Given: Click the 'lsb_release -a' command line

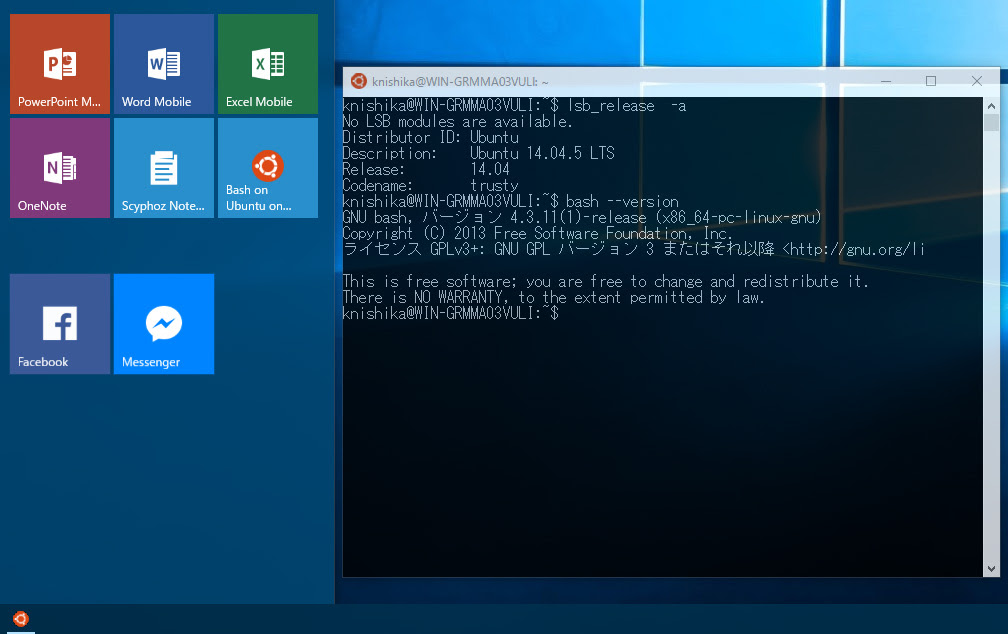Looking at the screenshot, I should (x=514, y=105).
